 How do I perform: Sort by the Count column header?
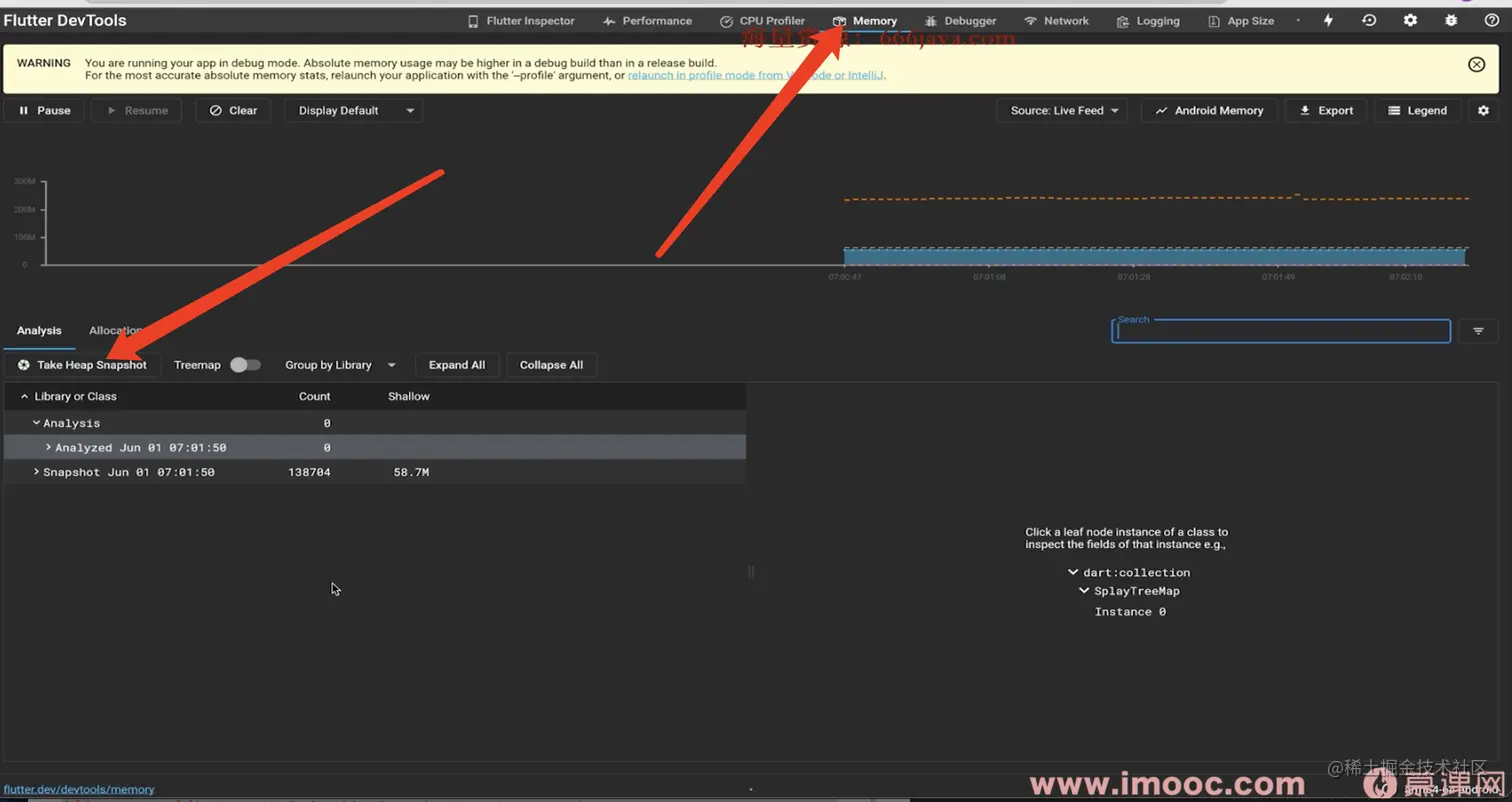(x=314, y=396)
